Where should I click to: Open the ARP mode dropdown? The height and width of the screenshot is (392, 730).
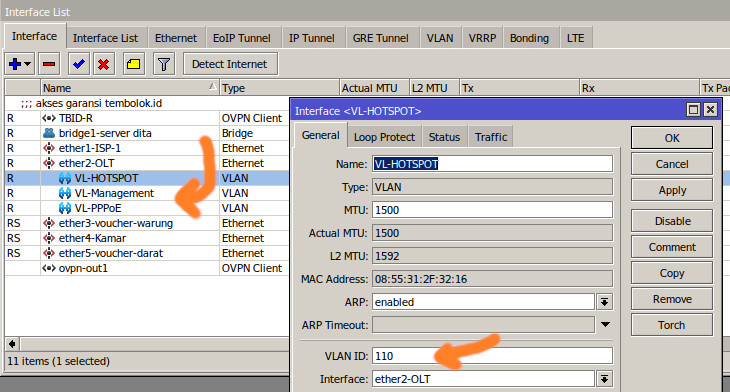click(604, 302)
